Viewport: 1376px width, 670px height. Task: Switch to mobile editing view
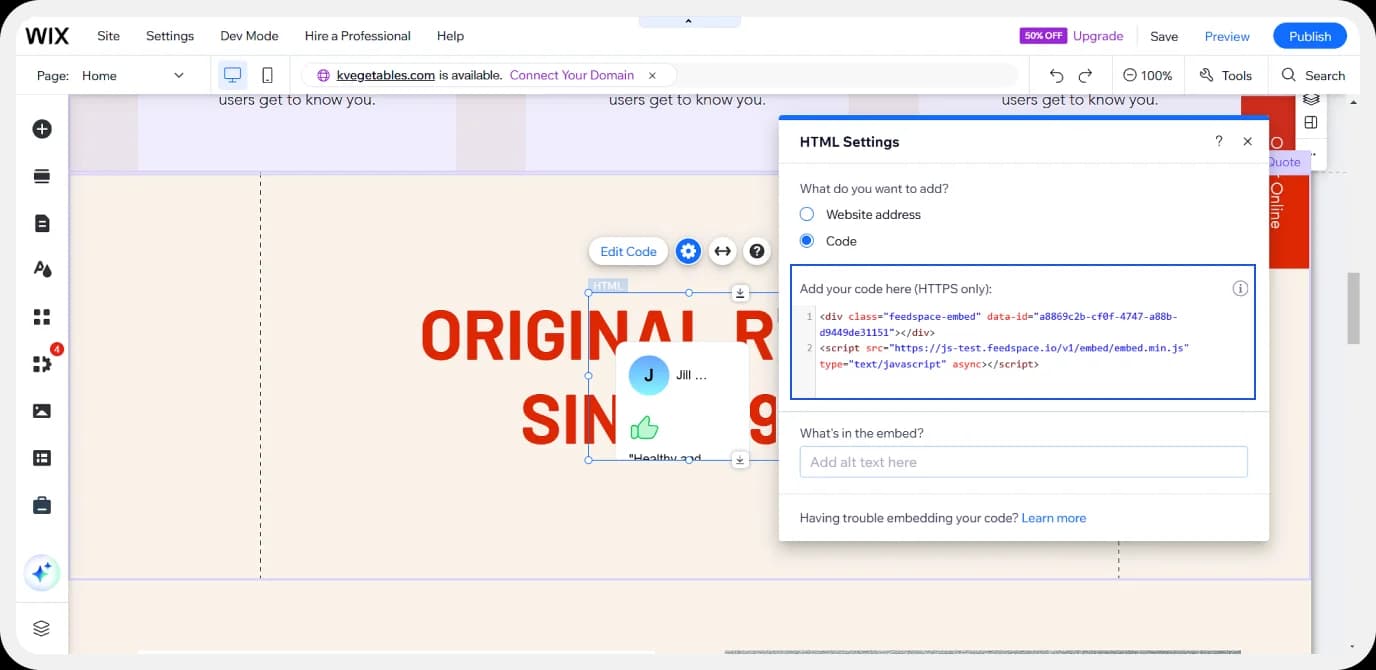click(x=265, y=74)
